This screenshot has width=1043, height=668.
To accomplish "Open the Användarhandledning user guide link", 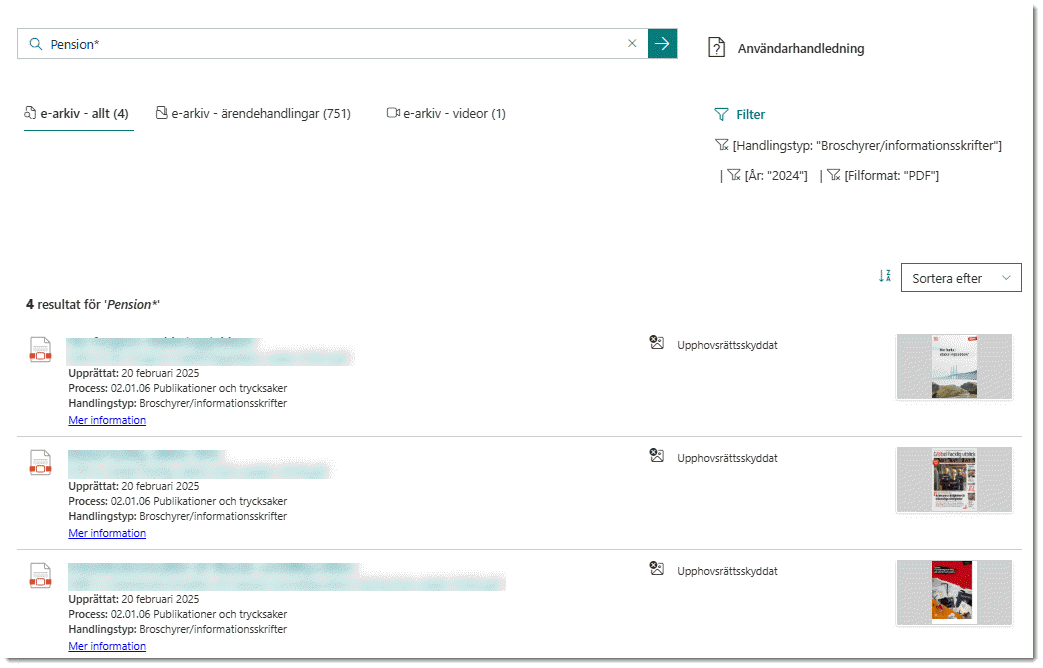I will tap(801, 49).
